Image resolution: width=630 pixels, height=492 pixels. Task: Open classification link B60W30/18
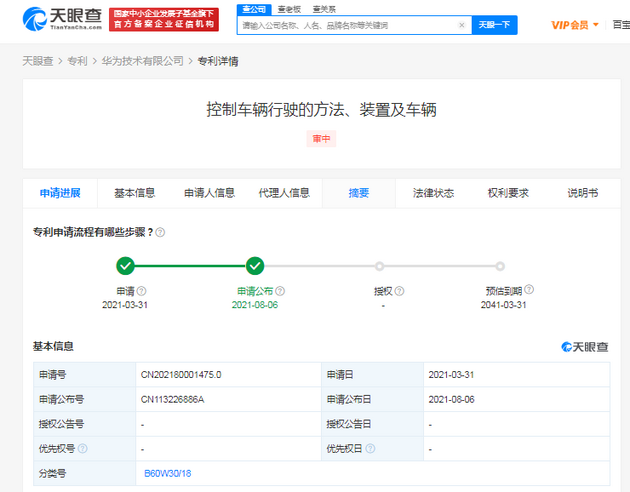pos(168,474)
